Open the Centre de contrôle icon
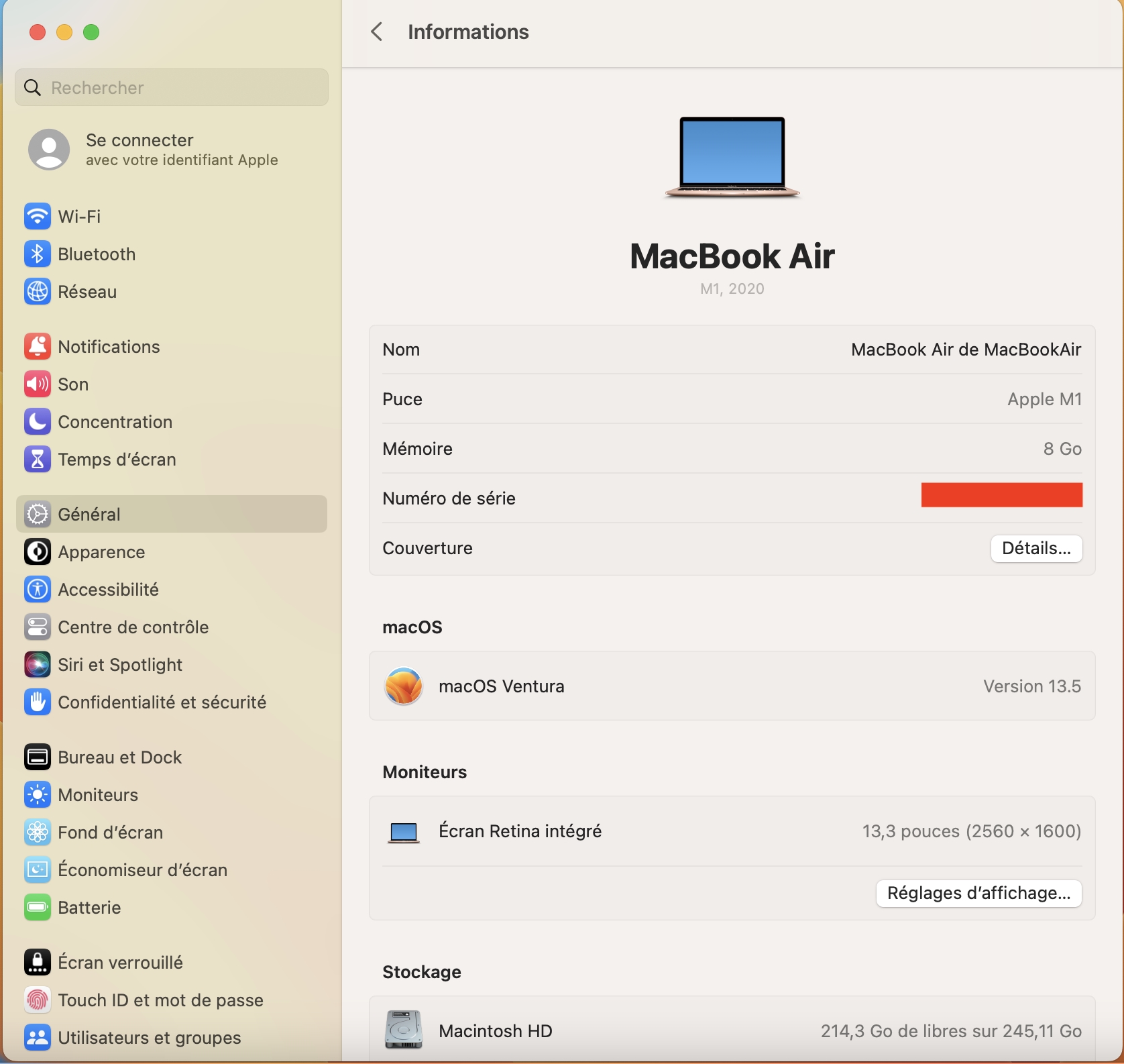The image size is (1124, 1064). (38, 627)
